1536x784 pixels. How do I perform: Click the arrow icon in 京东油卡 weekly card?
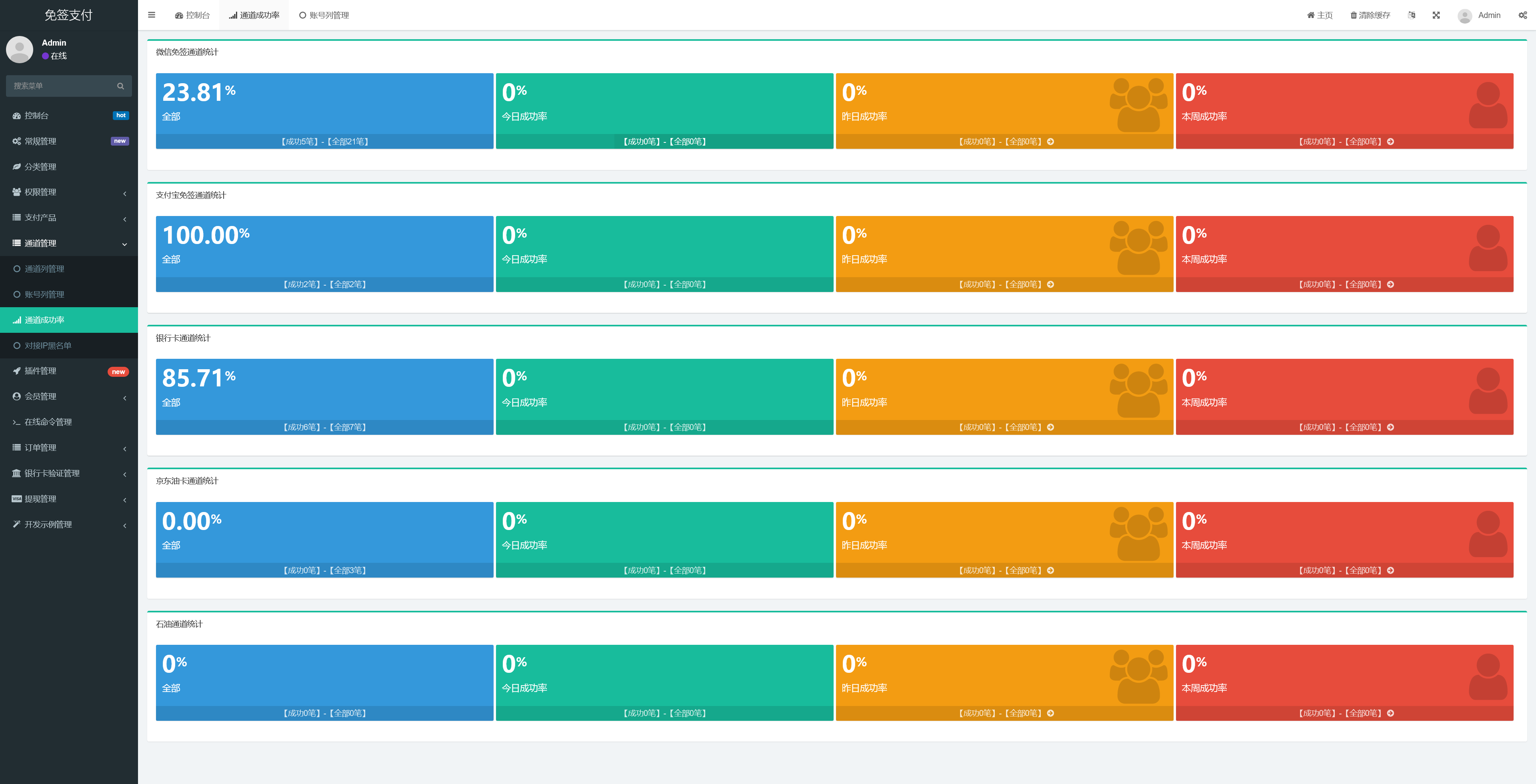coord(1390,570)
